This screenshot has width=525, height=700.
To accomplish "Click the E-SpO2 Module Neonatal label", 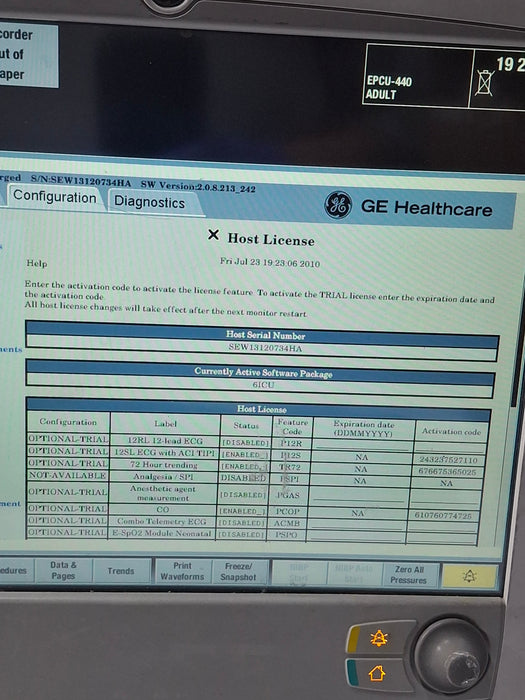I will (x=161, y=533).
